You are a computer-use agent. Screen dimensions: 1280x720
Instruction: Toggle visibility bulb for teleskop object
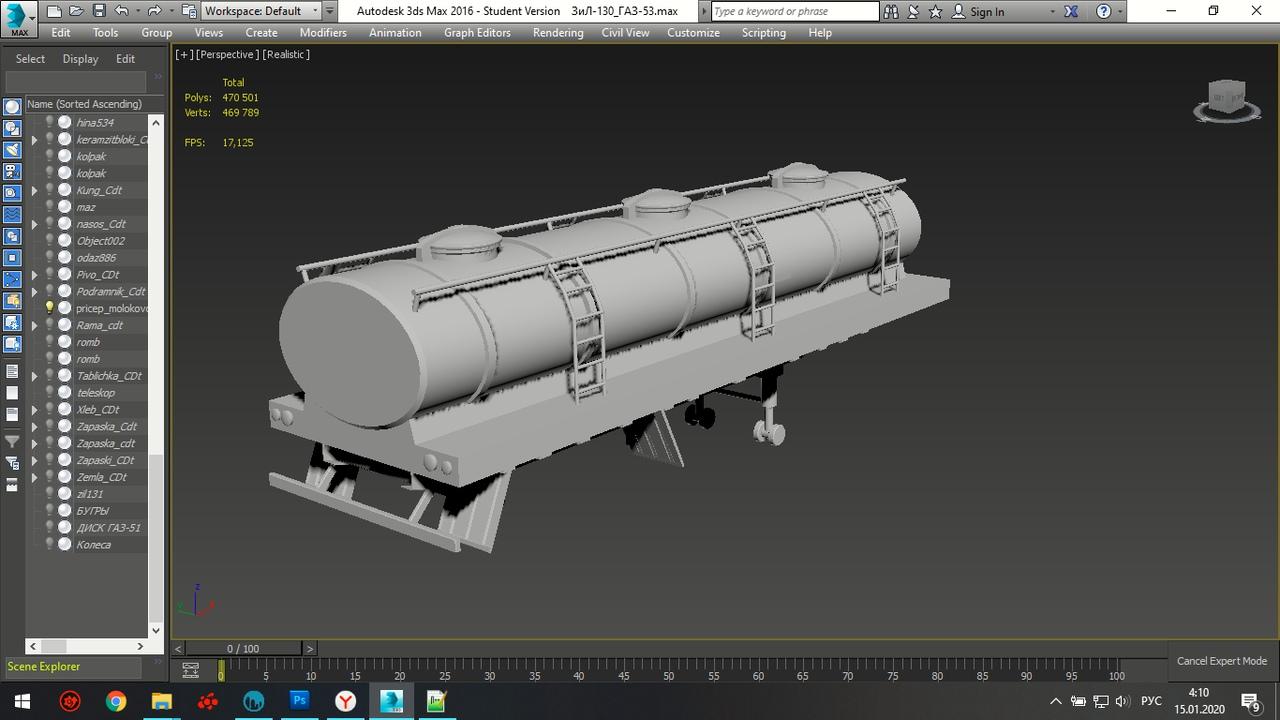pyautogui.click(x=49, y=392)
